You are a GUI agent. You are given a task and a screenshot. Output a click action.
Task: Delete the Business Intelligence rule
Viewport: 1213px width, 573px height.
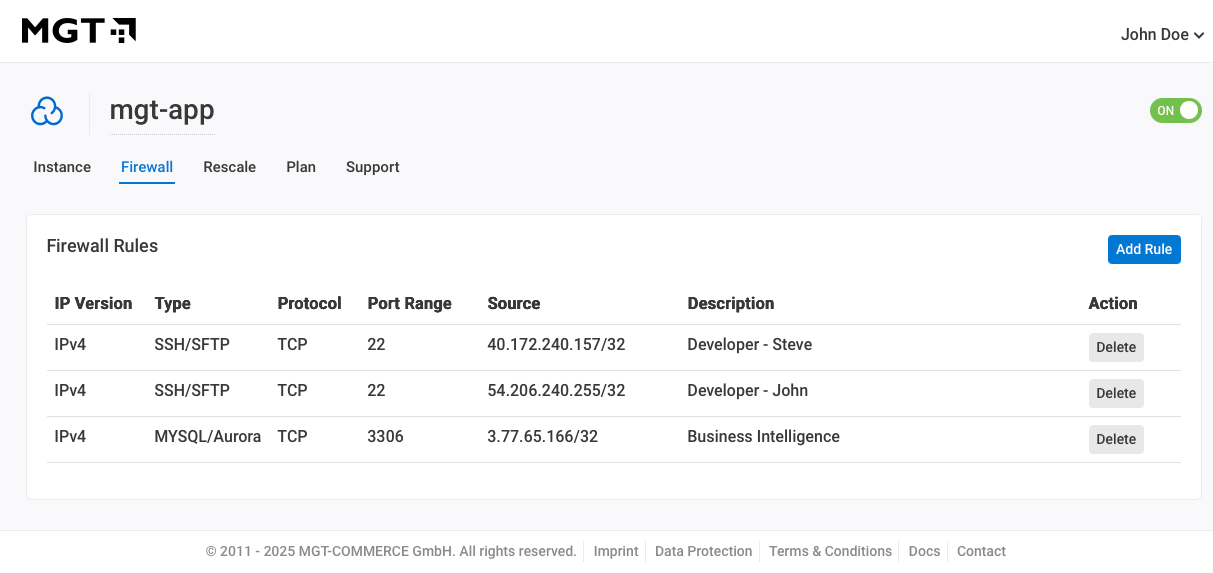coord(1116,439)
